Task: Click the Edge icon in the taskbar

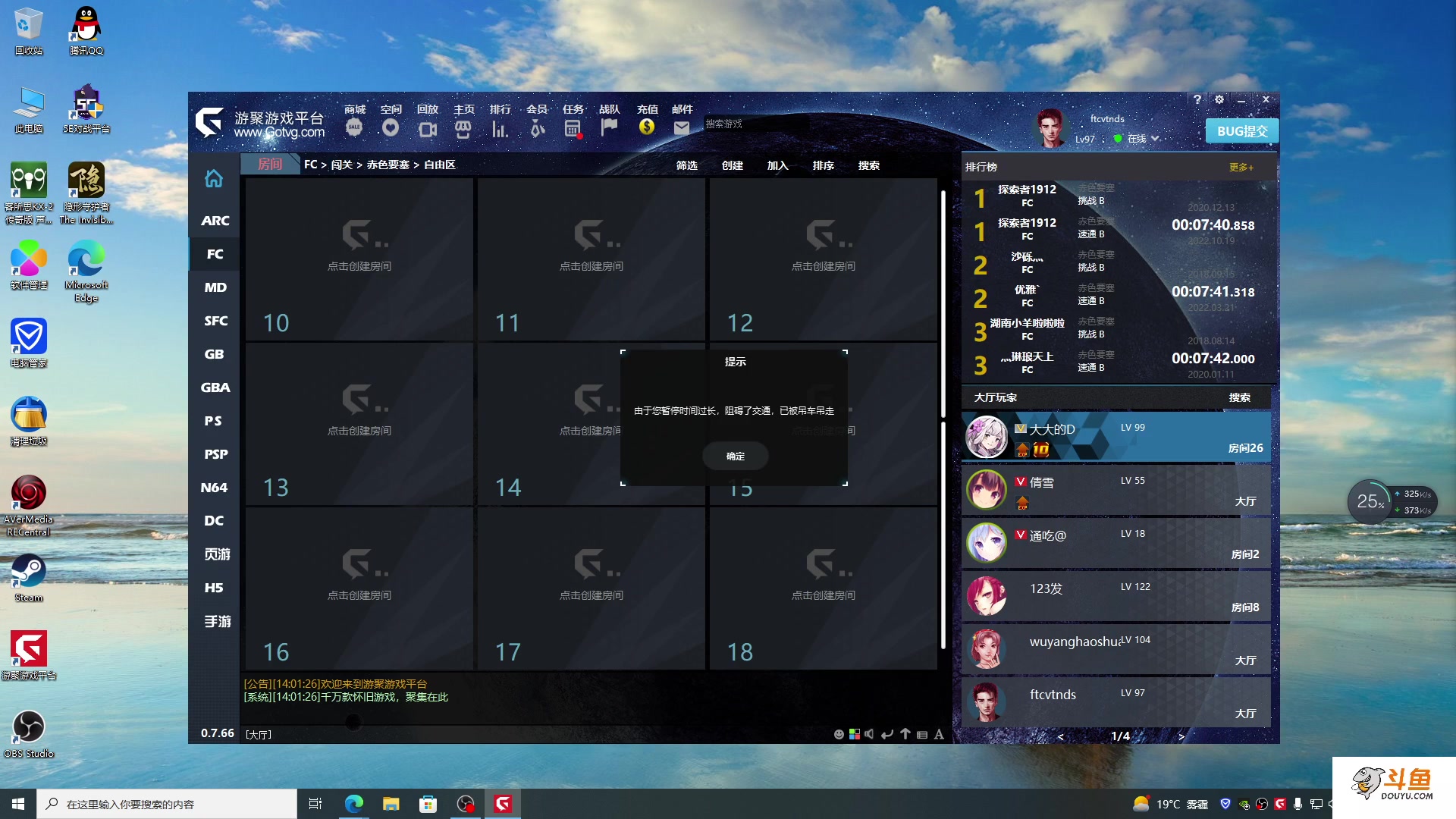Action: click(x=353, y=804)
